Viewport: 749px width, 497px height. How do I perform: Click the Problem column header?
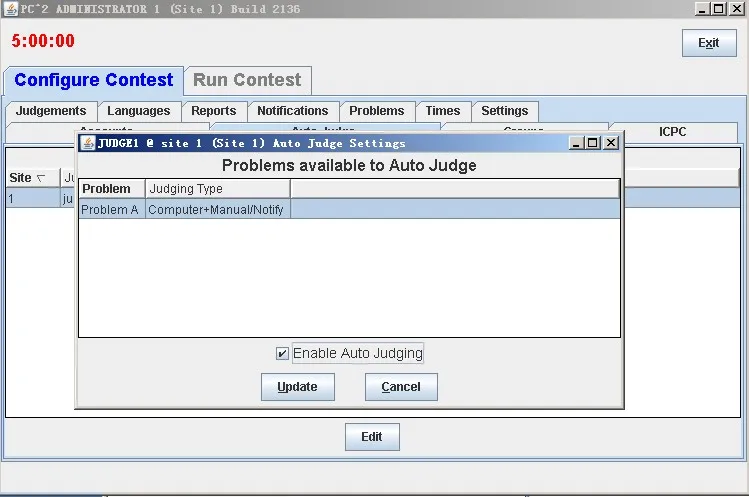click(112, 189)
